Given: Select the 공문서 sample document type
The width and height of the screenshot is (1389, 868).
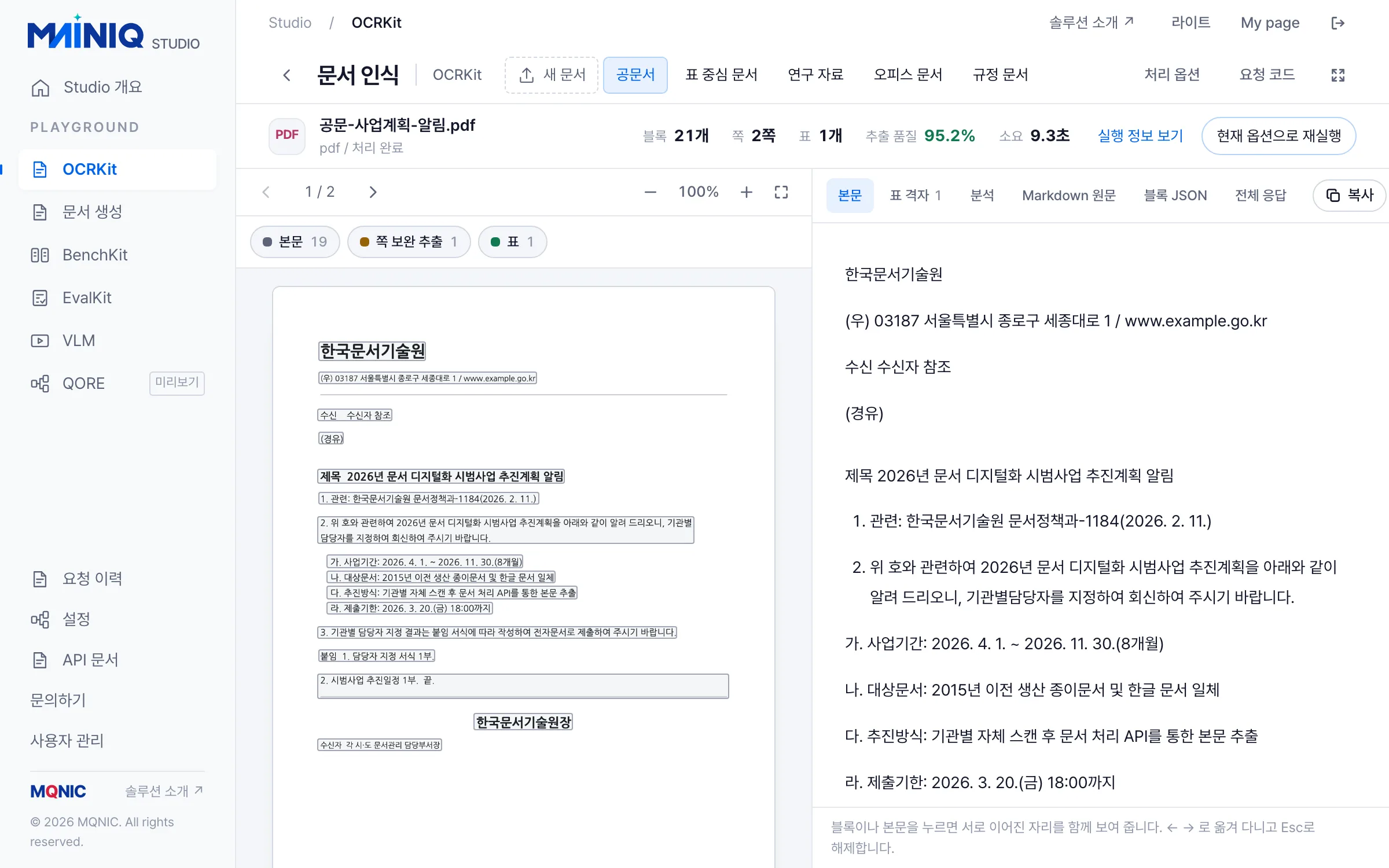Looking at the screenshot, I should (635, 75).
